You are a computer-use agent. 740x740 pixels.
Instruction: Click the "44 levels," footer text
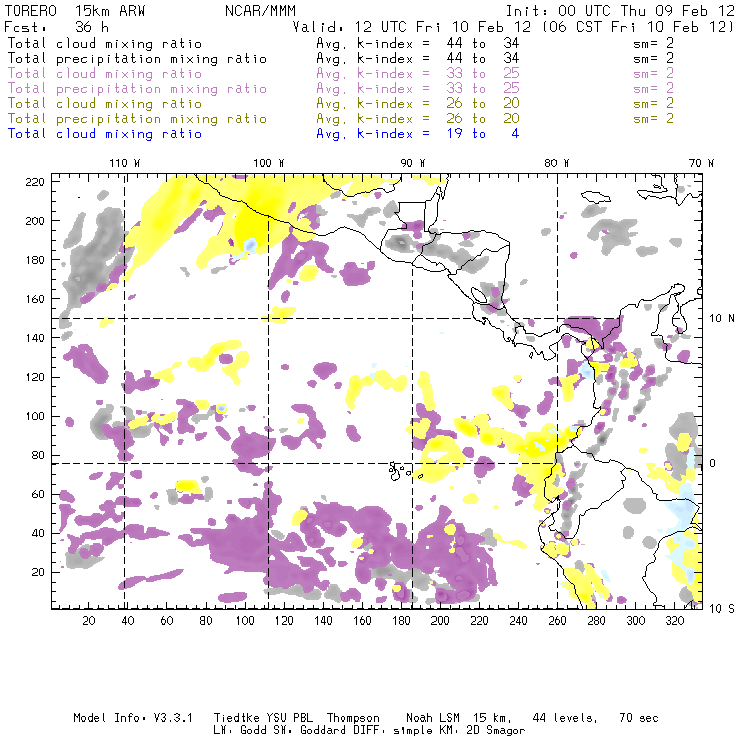tap(565, 718)
